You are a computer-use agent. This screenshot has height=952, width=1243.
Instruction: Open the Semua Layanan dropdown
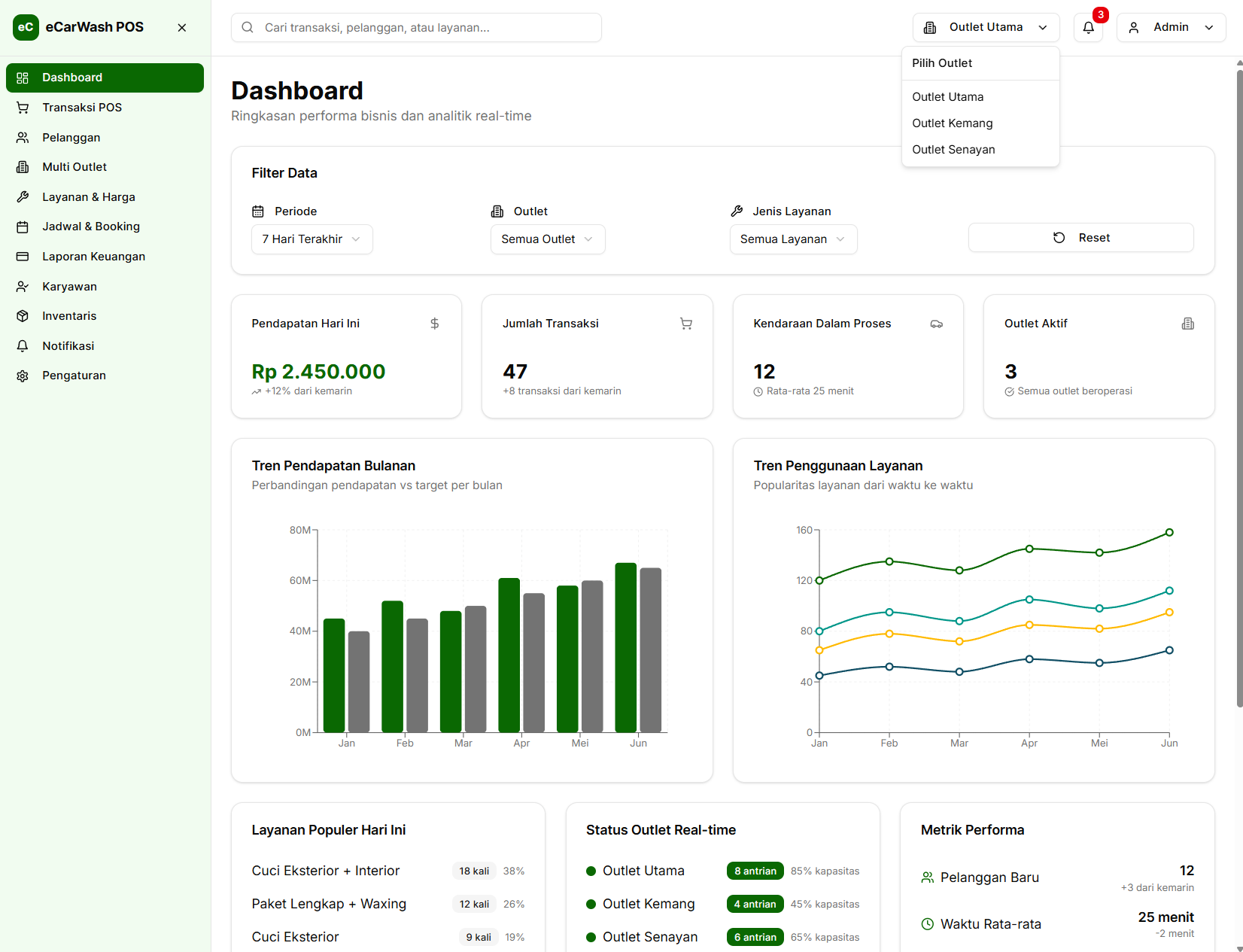pyautogui.click(x=792, y=239)
